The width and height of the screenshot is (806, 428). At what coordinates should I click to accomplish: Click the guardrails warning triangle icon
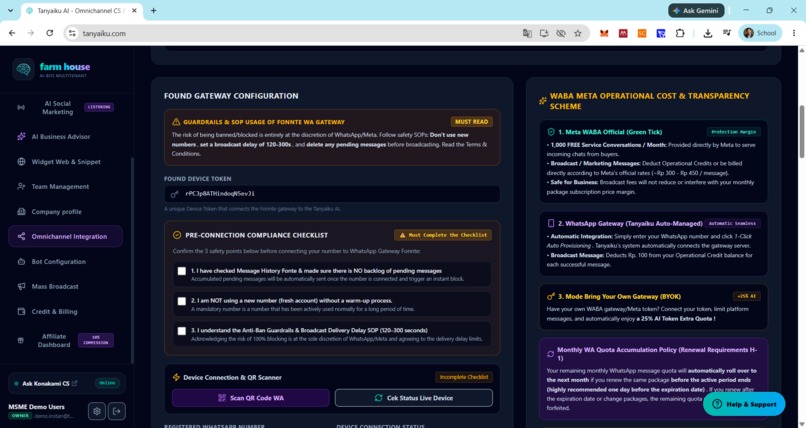[176, 122]
